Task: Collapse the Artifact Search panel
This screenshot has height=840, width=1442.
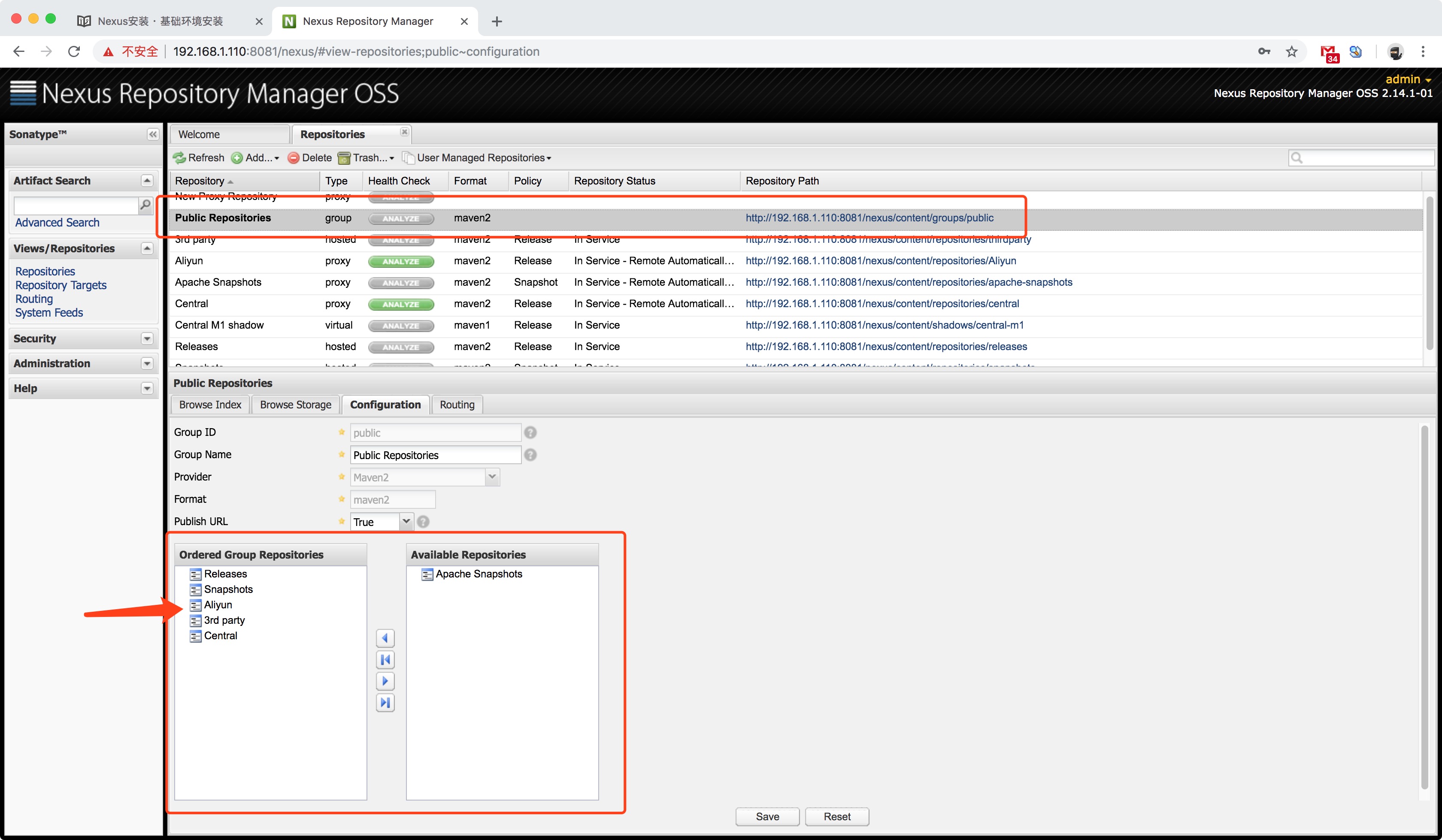Action: coord(147,181)
